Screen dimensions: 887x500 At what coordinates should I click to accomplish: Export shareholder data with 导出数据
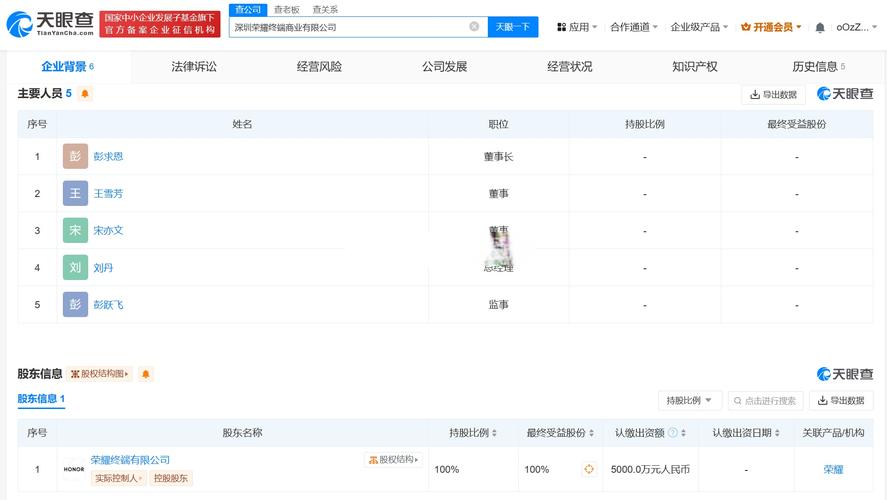(841, 400)
